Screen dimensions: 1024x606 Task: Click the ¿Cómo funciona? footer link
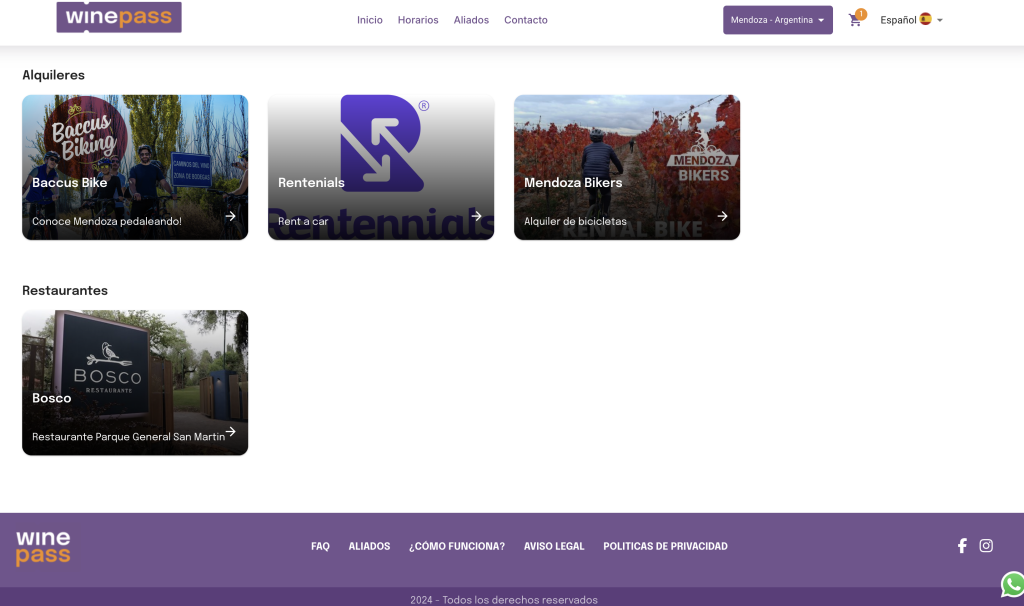click(x=457, y=547)
